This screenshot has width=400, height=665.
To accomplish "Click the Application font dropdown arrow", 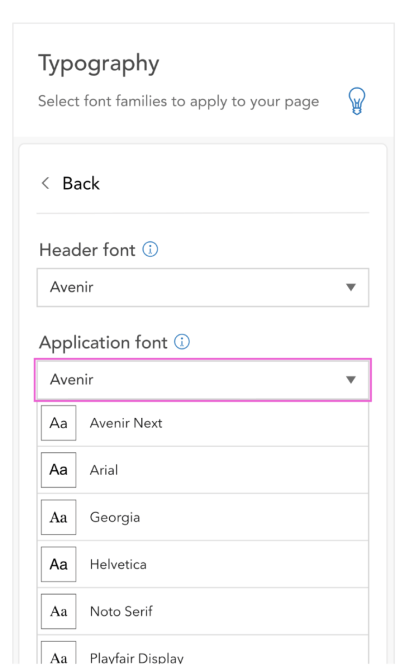I will [351, 380].
